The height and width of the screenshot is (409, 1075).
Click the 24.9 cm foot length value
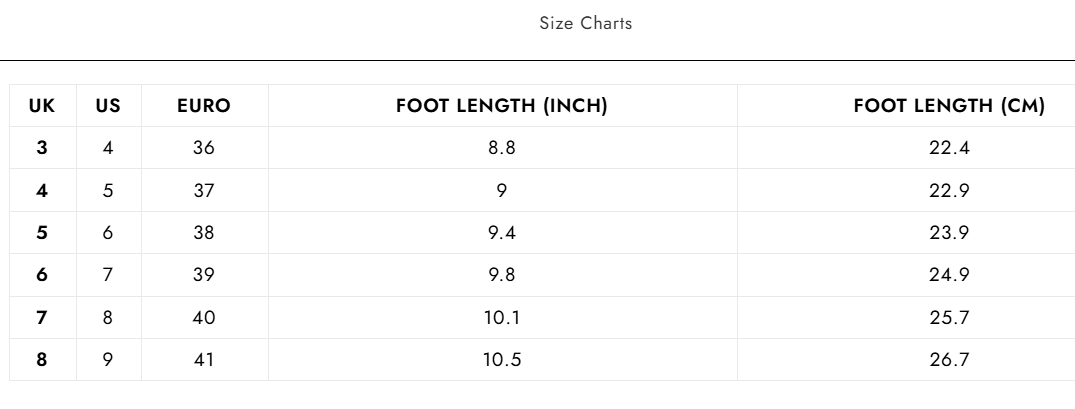tap(948, 276)
